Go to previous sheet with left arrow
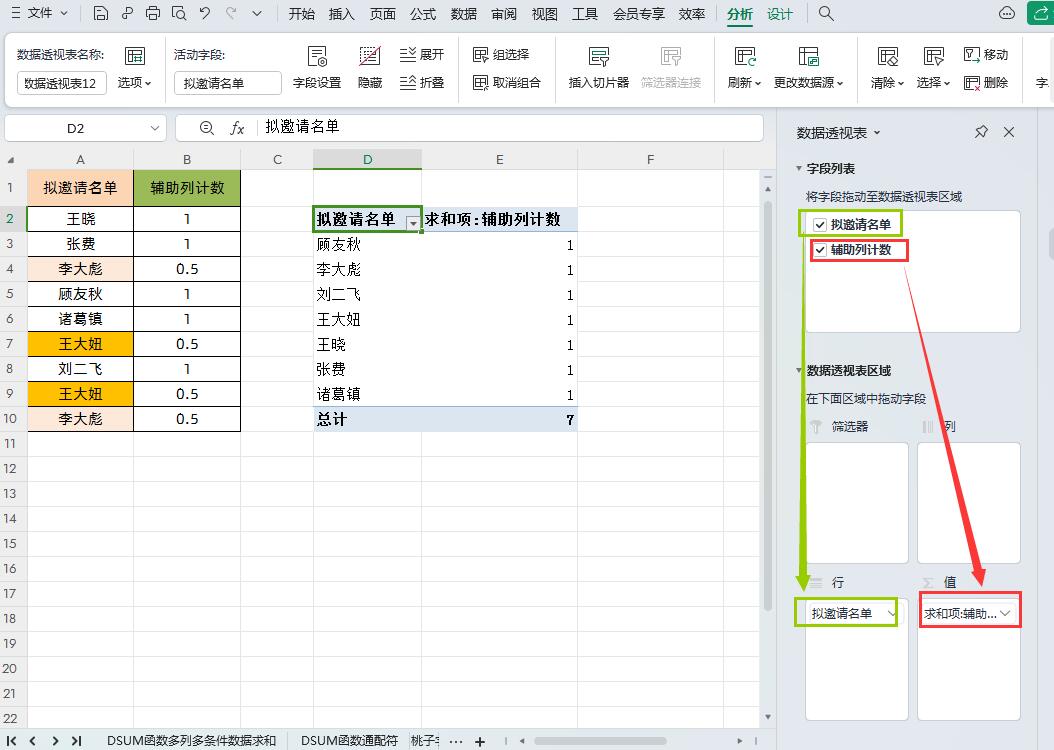 (x=33, y=741)
